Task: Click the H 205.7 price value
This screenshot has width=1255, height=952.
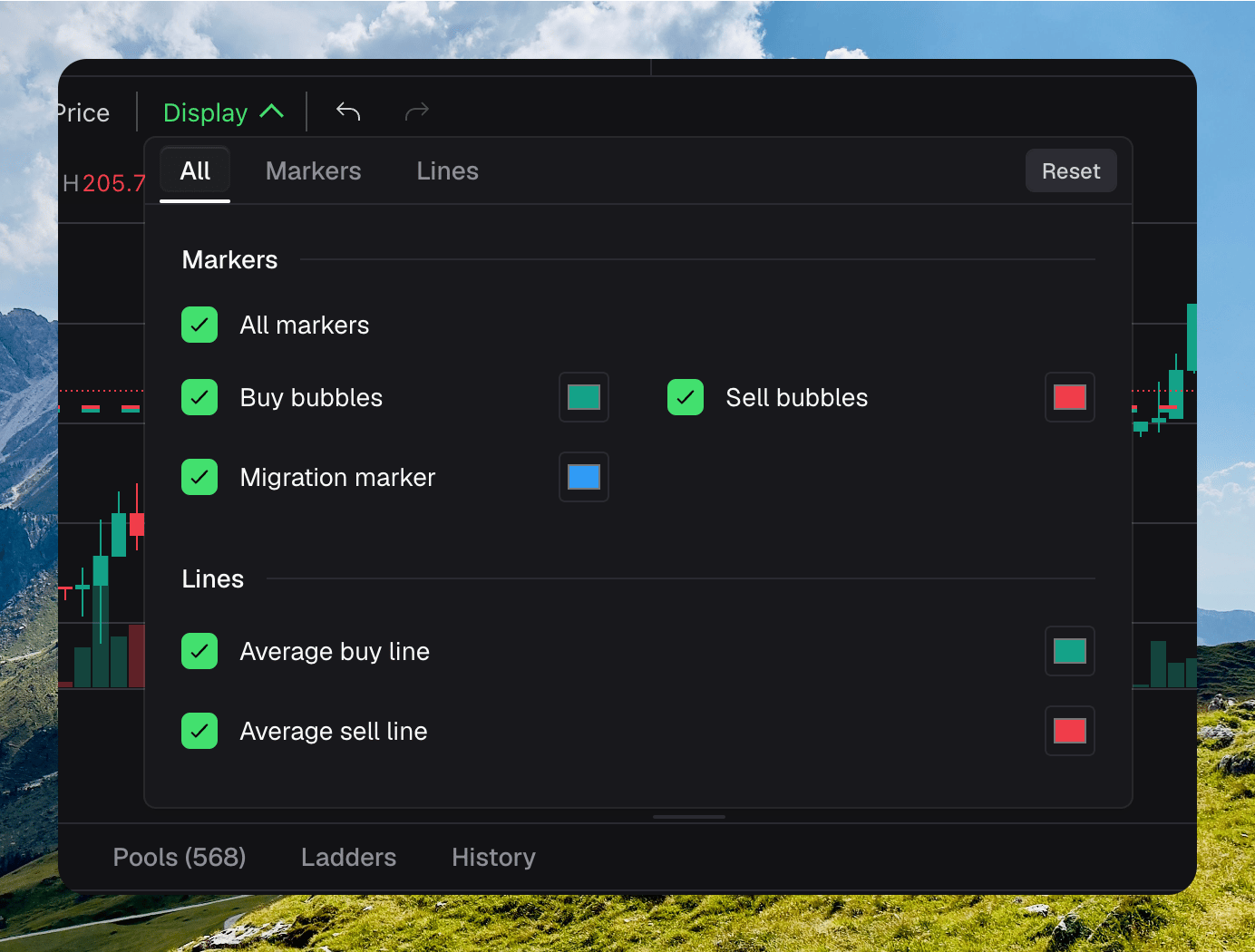Action: (103, 183)
